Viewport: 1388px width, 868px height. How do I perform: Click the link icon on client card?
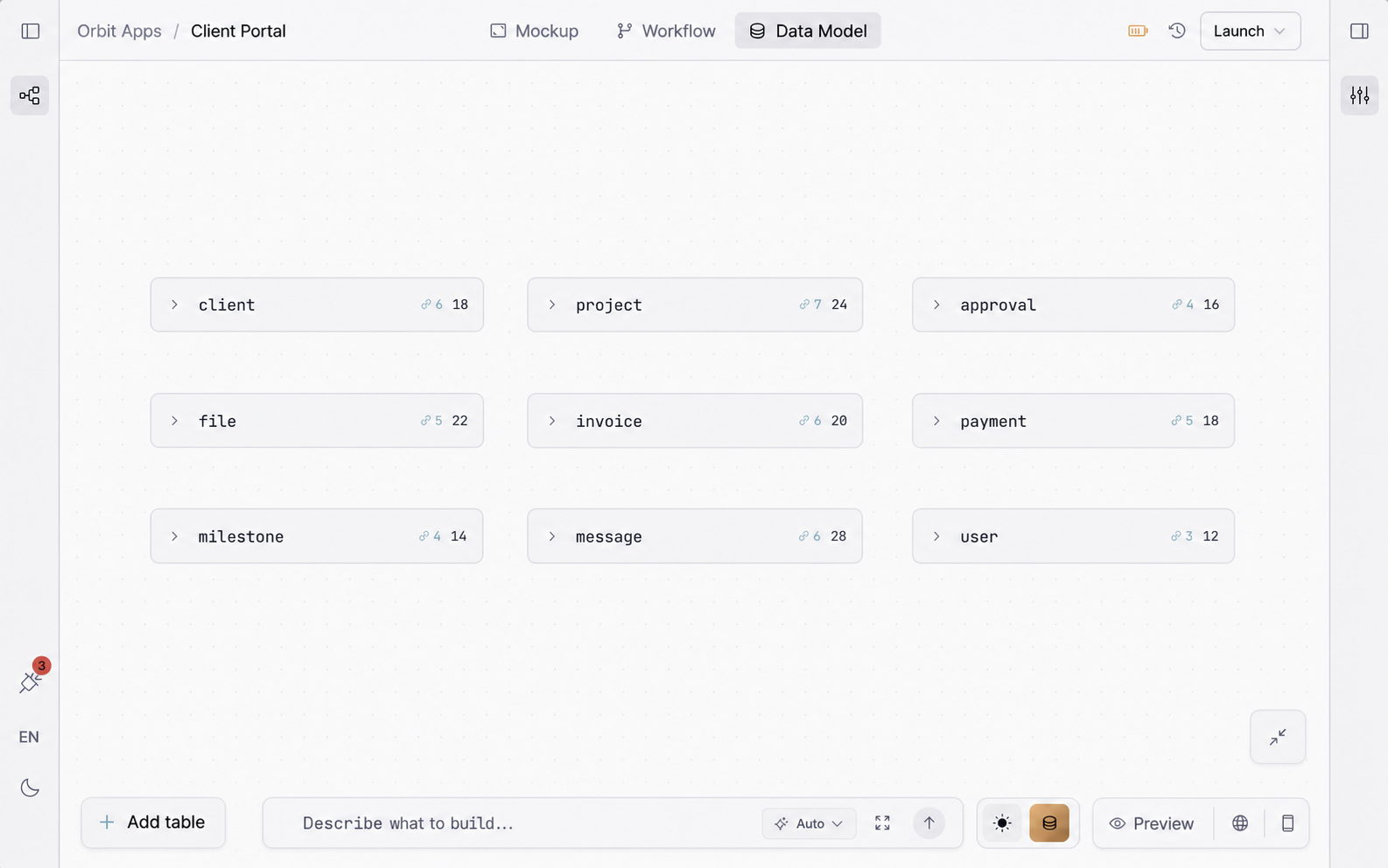425,304
